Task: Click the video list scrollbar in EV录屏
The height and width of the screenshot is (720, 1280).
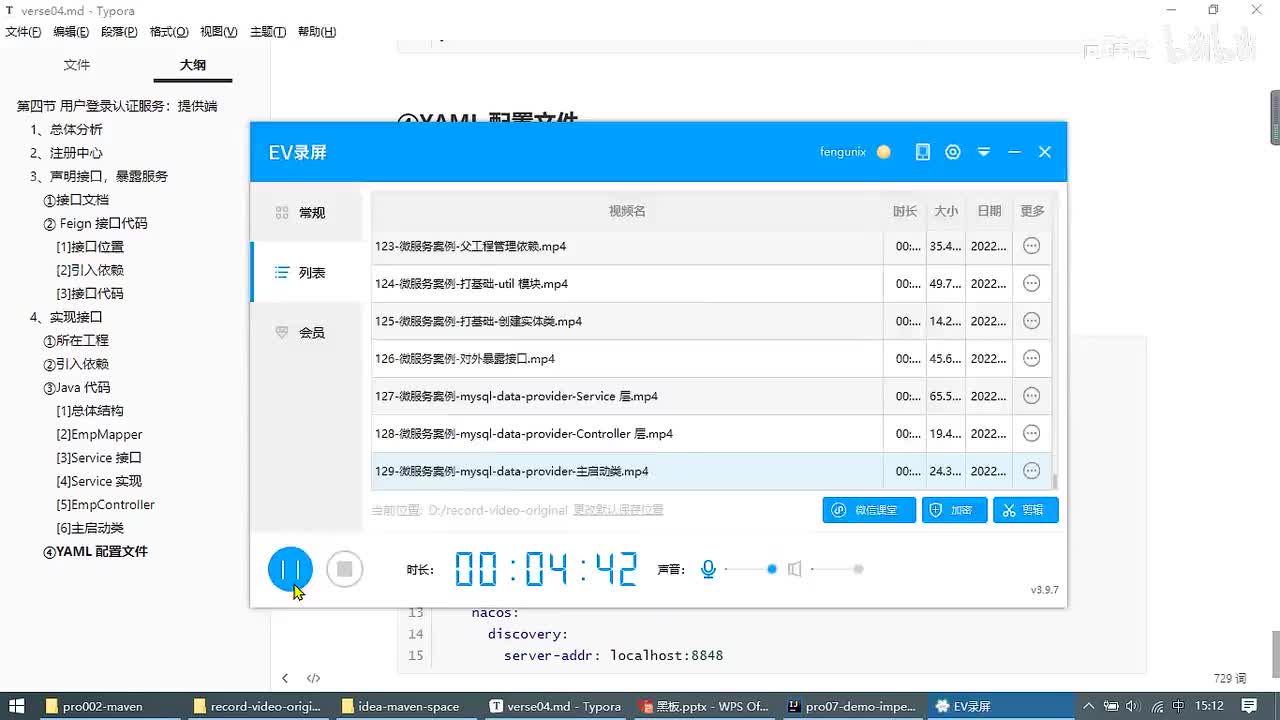Action: 1055,483
